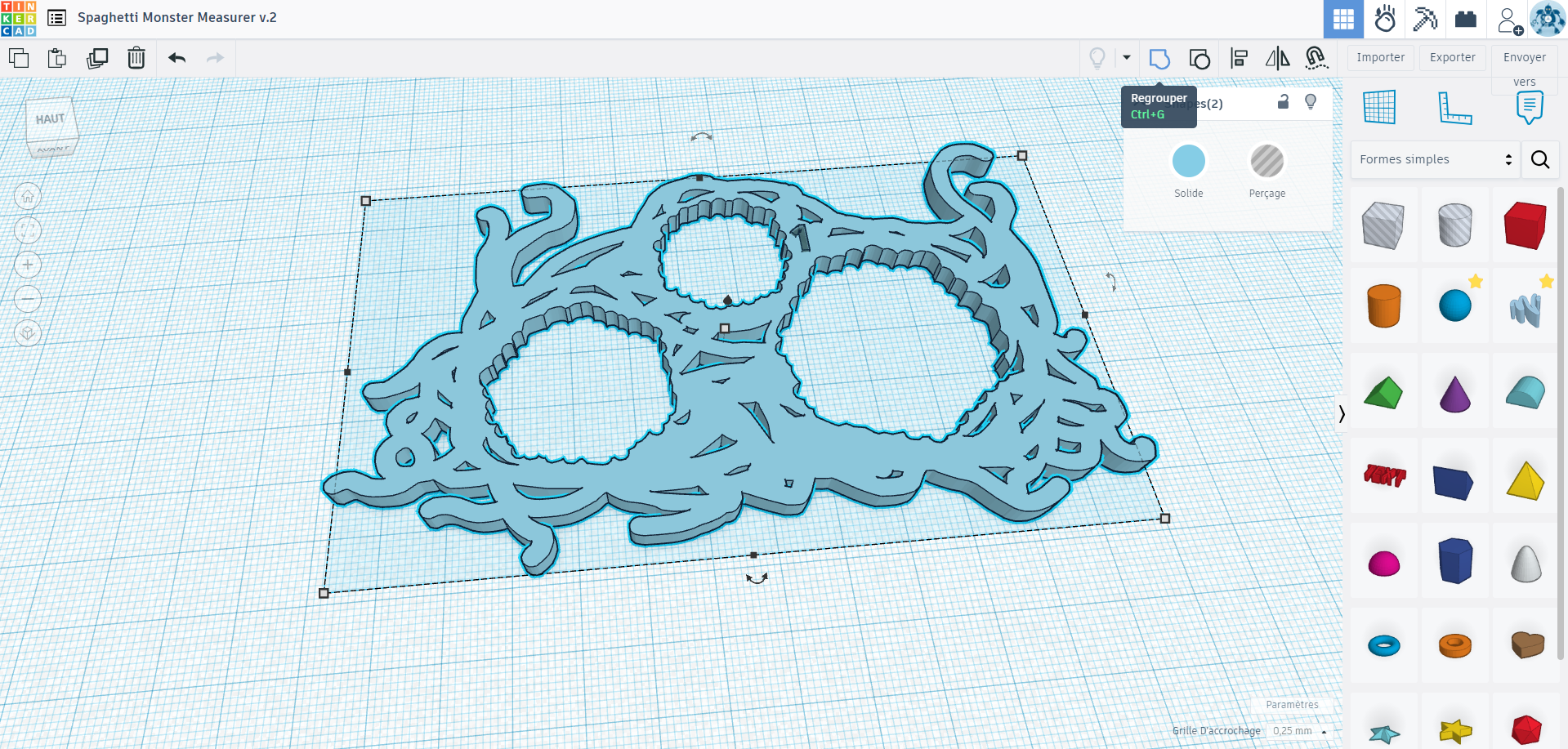The image size is (1568, 749).
Task: Click the Mirror tool icon
Action: pyautogui.click(x=1277, y=59)
